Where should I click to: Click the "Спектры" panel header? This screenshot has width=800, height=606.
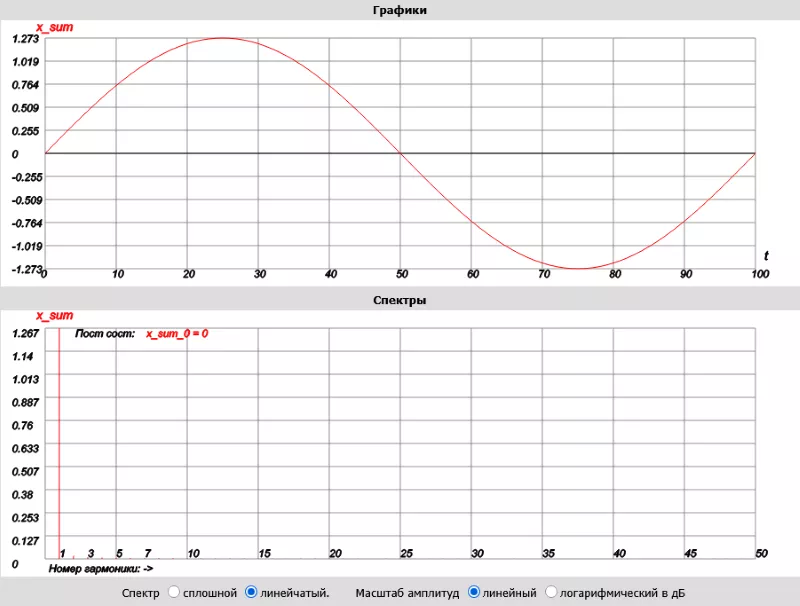pos(400,299)
